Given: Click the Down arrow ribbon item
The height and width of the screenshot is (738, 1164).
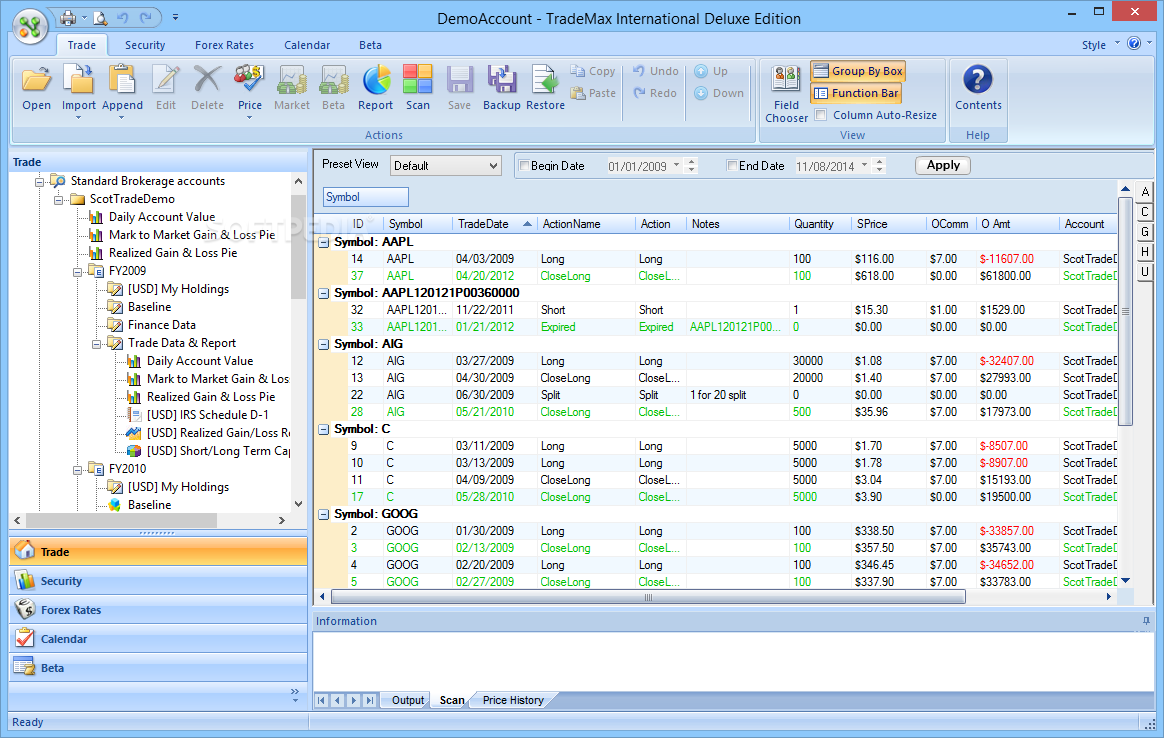Looking at the screenshot, I should click(x=719, y=94).
